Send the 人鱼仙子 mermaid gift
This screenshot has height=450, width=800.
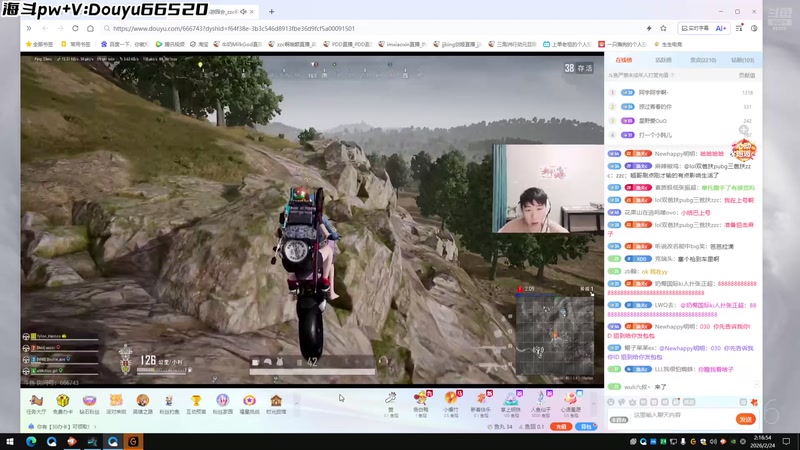(541, 405)
